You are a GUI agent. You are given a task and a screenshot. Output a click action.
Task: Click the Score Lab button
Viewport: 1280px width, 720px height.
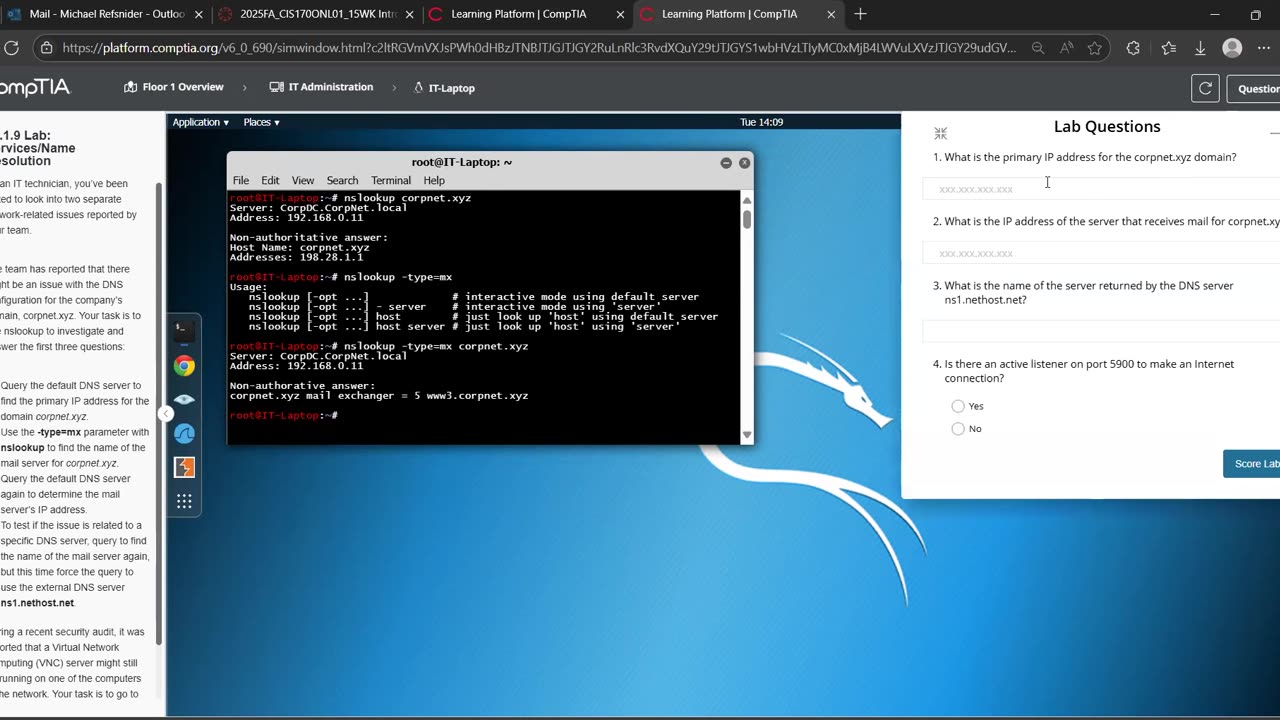click(1252, 463)
